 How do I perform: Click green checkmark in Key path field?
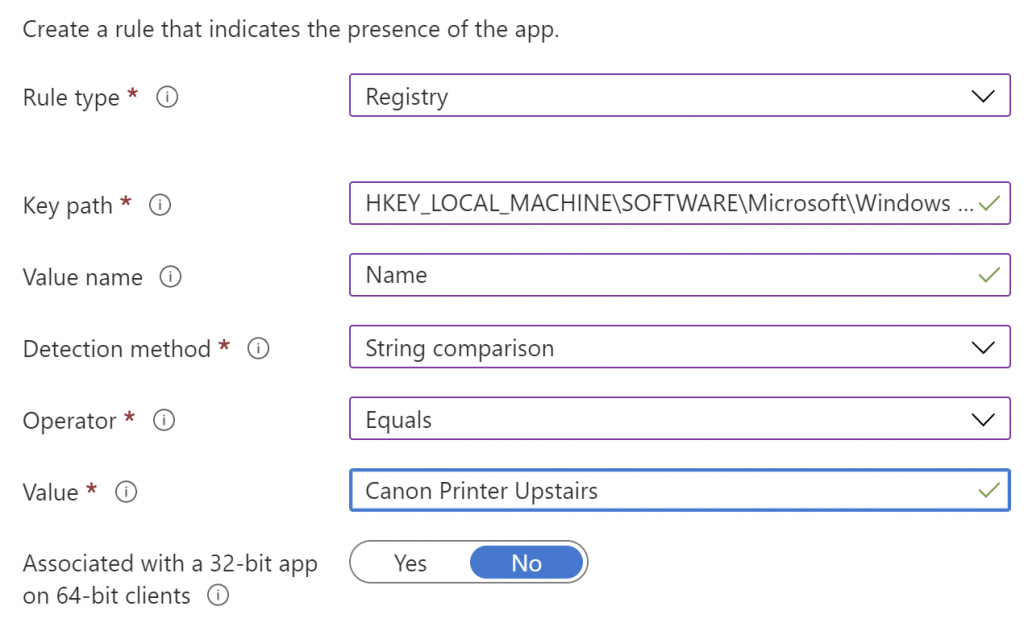pos(989,204)
